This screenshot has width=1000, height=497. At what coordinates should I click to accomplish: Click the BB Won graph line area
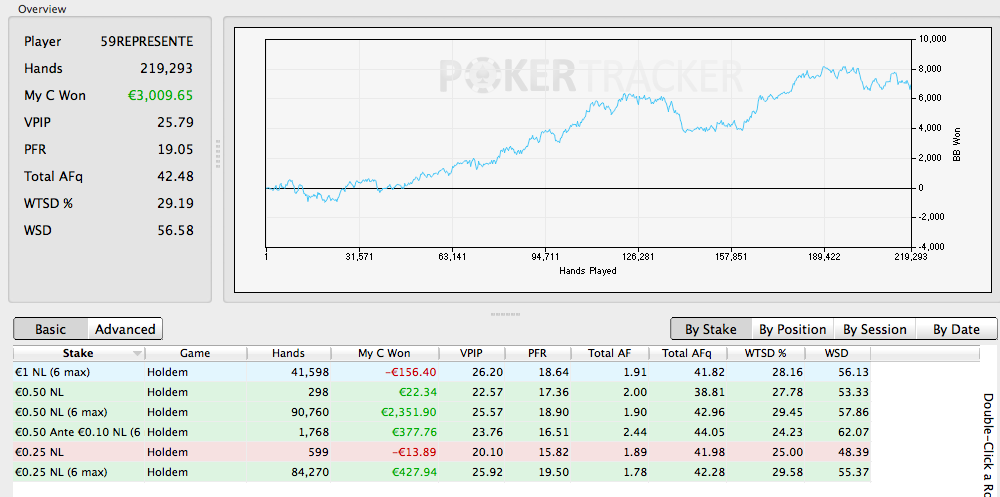[588, 144]
